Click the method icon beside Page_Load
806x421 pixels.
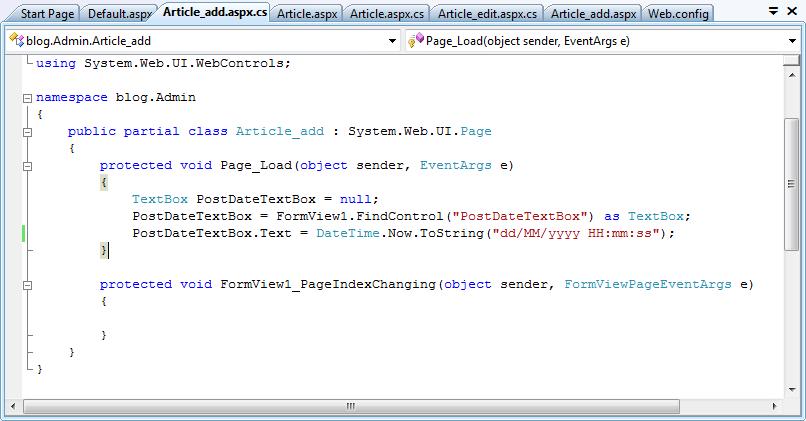416,40
